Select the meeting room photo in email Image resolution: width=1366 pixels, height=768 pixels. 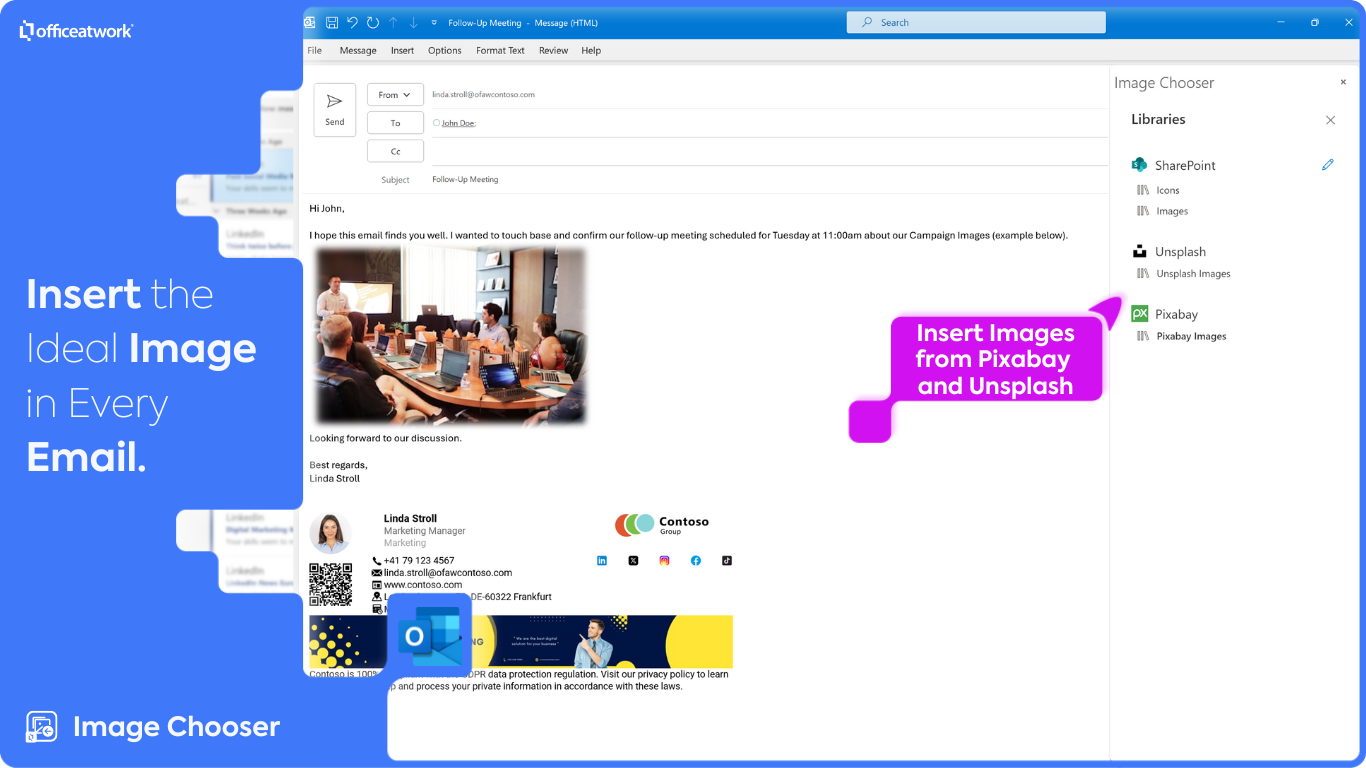[x=450, y=336]
